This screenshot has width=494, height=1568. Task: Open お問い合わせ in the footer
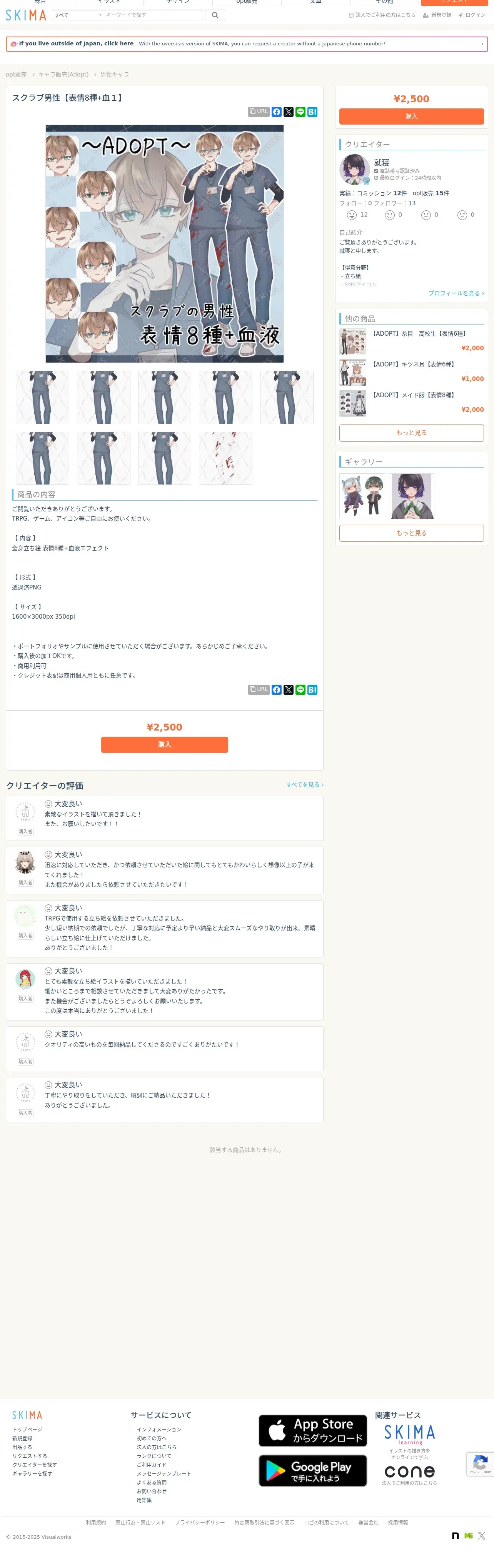[152, 1491]
